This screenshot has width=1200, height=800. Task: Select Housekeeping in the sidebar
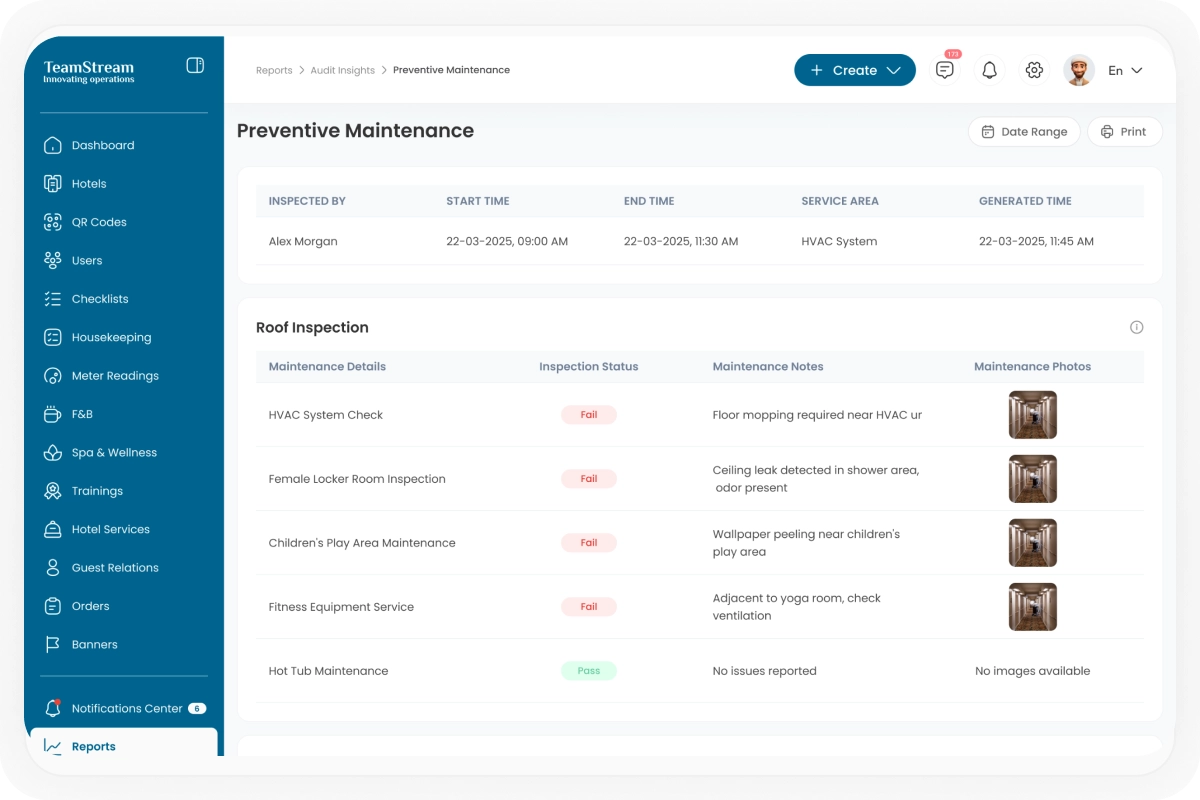[111, 338]
